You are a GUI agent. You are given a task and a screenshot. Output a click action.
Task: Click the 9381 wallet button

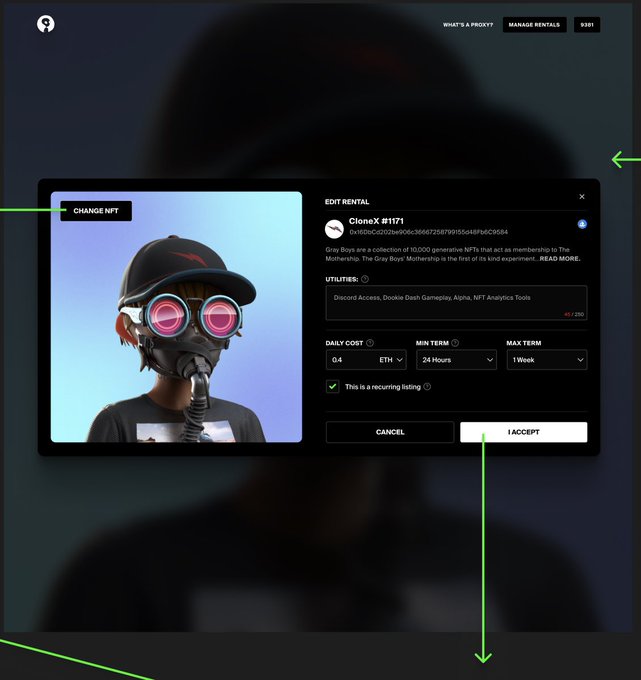click(x=587, y=25)
